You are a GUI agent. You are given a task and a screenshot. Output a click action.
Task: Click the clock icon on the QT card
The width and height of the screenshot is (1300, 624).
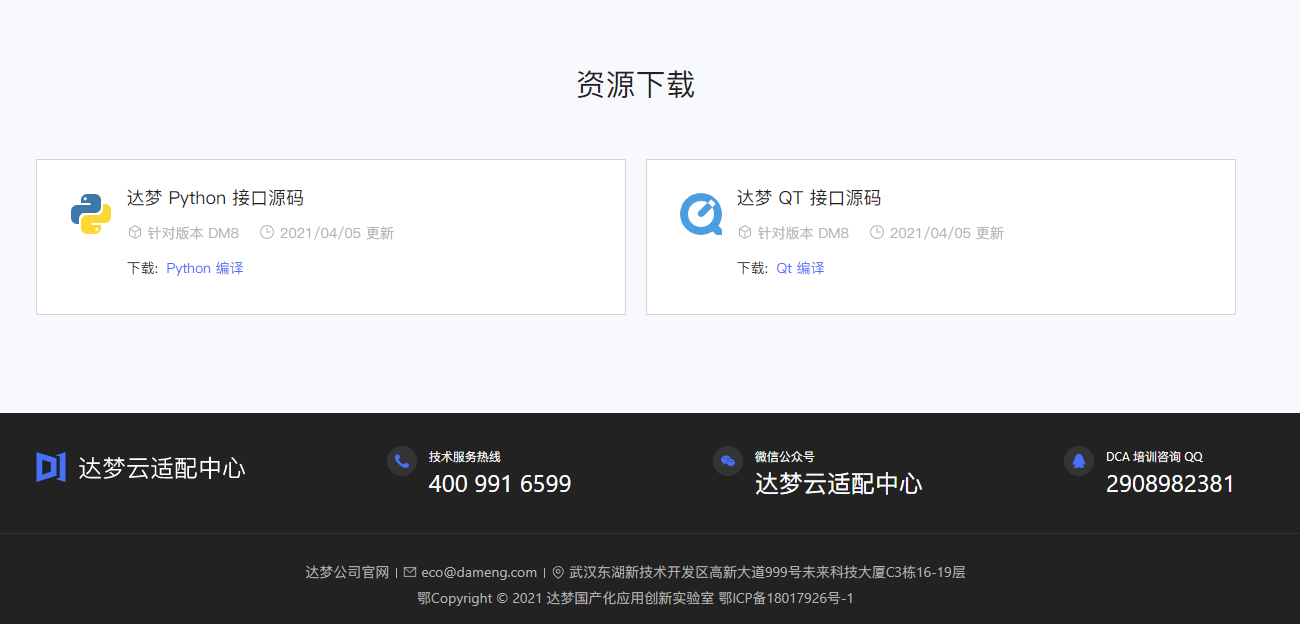click(x=877, y=232)
